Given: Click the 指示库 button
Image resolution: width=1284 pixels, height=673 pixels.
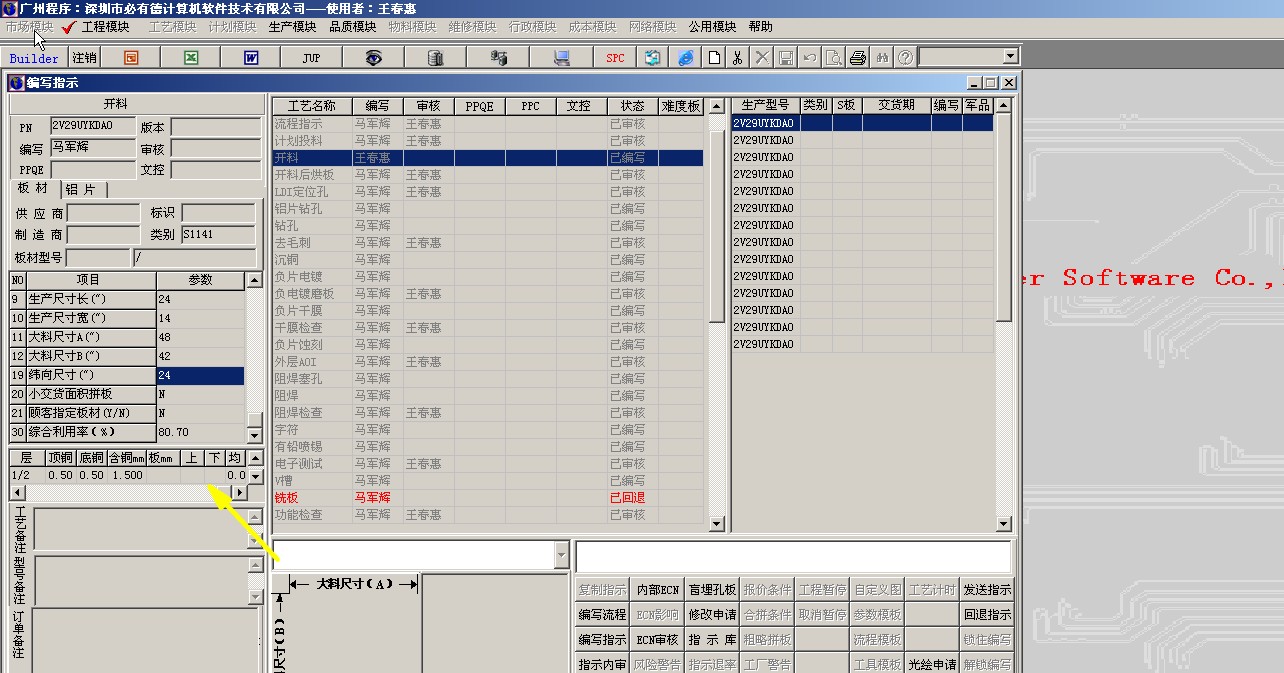Looking at the screenshot, I should 712,640.
